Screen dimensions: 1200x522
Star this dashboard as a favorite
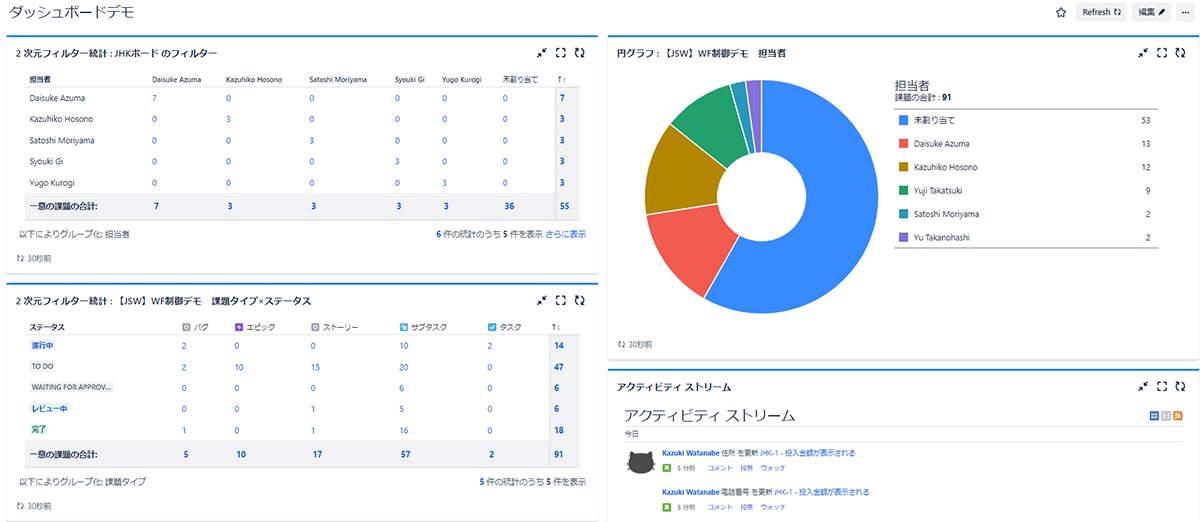[x=1060, y=12]
